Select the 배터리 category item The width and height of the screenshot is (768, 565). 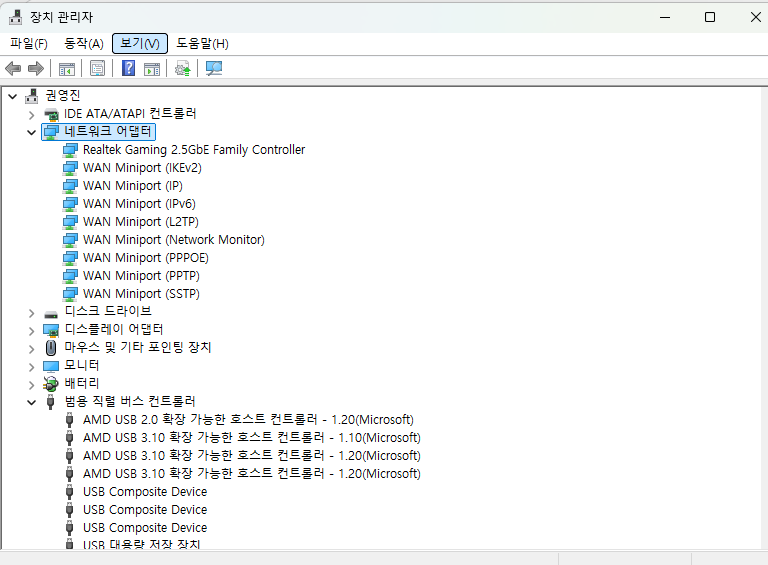82,384
